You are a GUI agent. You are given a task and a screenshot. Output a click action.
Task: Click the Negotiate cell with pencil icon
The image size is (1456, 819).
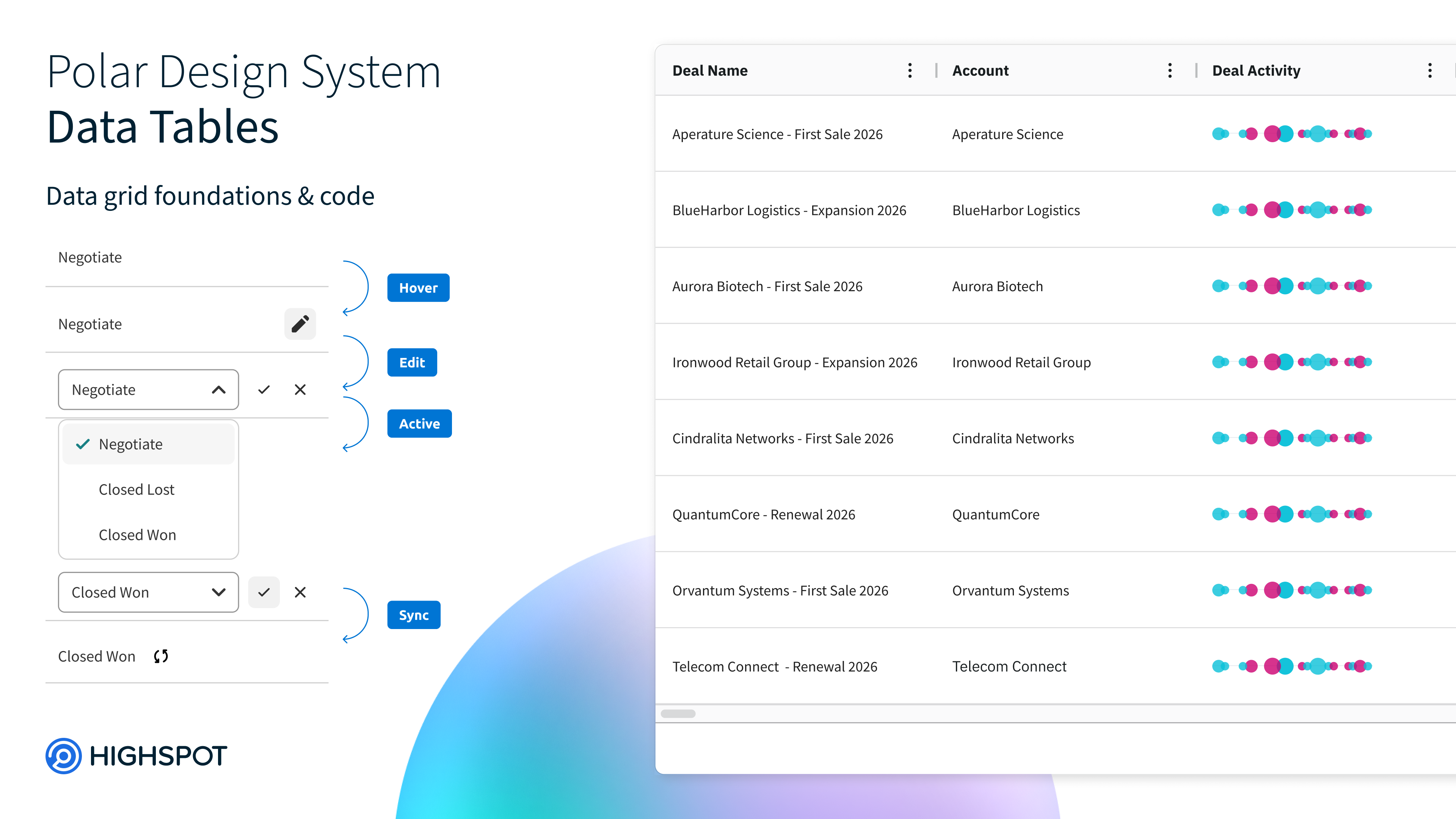point(187,324)
